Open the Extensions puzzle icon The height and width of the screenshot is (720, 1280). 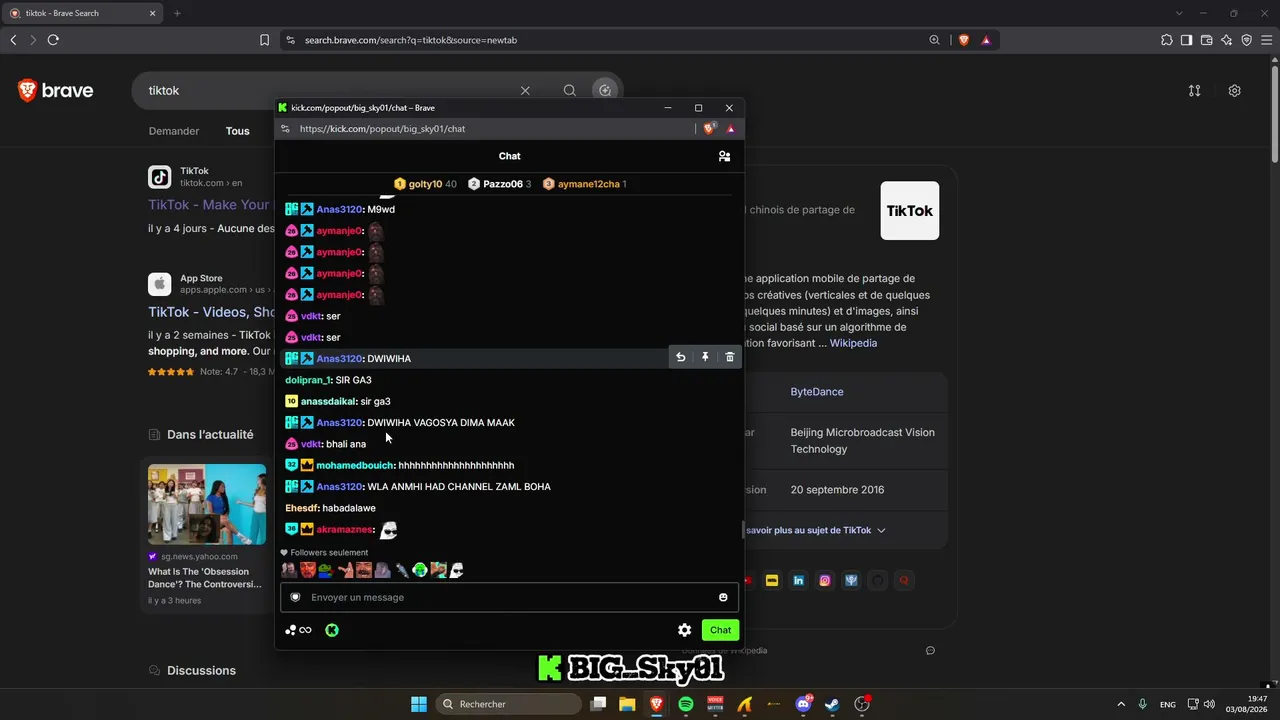point(1167,40)
